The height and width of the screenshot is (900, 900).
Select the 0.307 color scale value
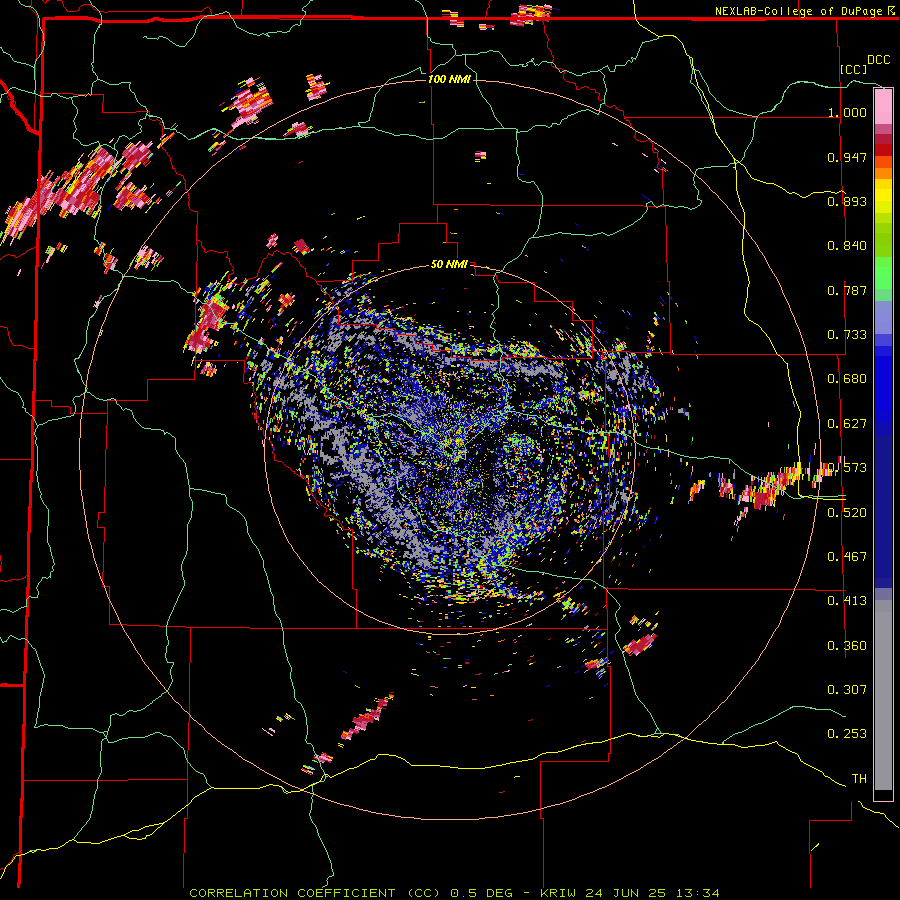pos(847,690)
